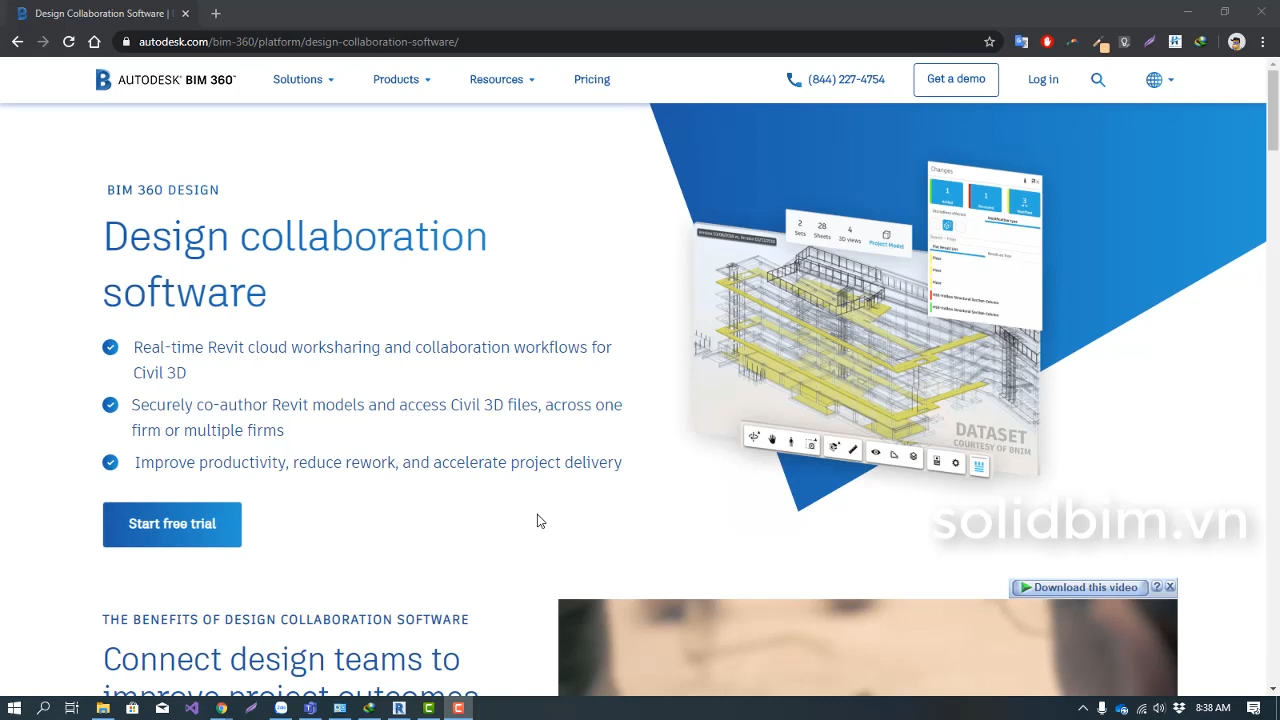
Task: Click the purple feather extension in toolbar
Action: coord(1149,42)
